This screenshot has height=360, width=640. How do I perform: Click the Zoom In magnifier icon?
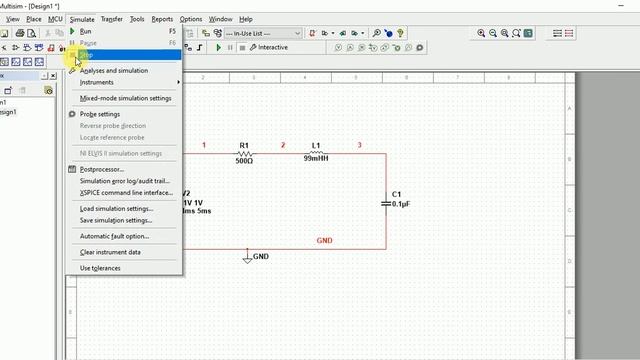(481, 33)
